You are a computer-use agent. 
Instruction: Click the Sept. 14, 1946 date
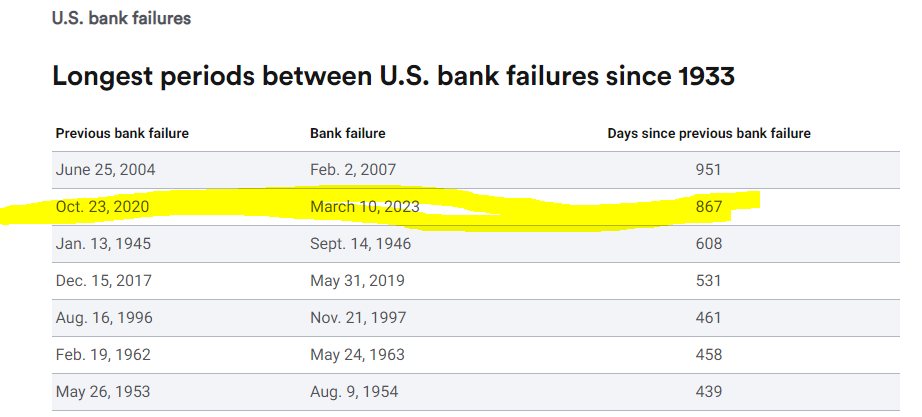[x=360, y=244]
